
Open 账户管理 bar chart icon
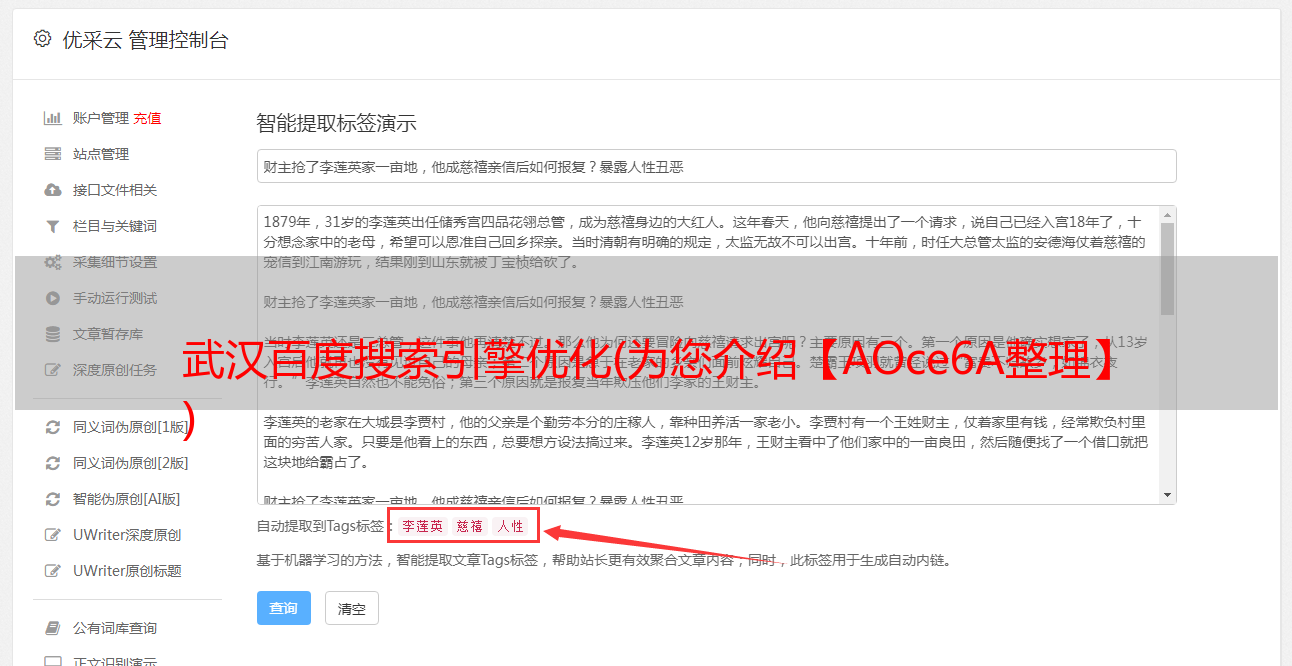pos(52,118)
